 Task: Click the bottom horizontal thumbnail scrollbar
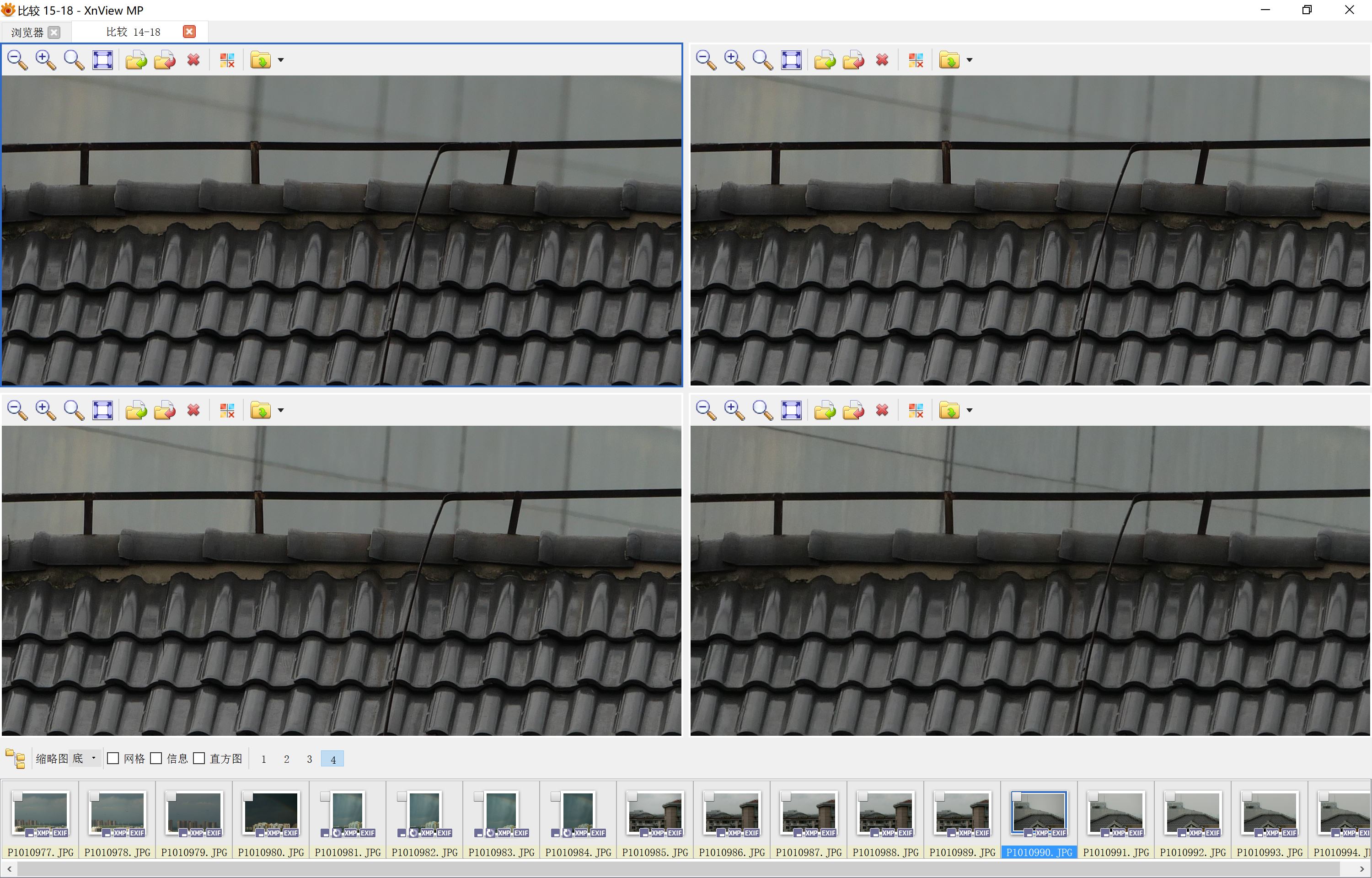point(684,869)
